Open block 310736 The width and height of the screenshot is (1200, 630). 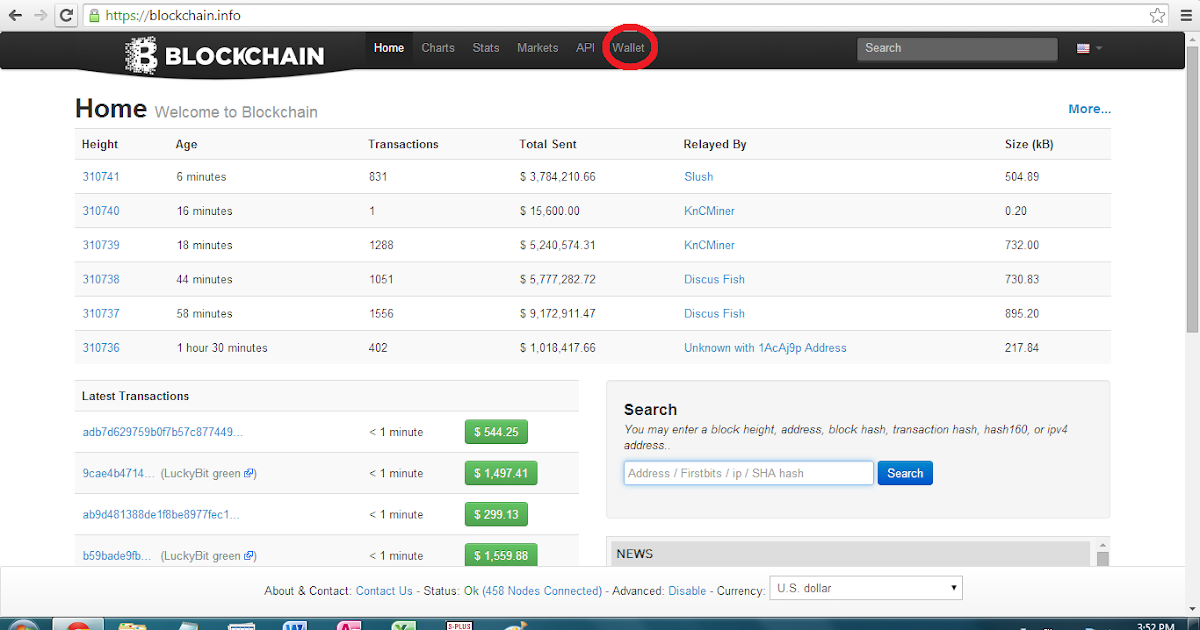[101, 348]
